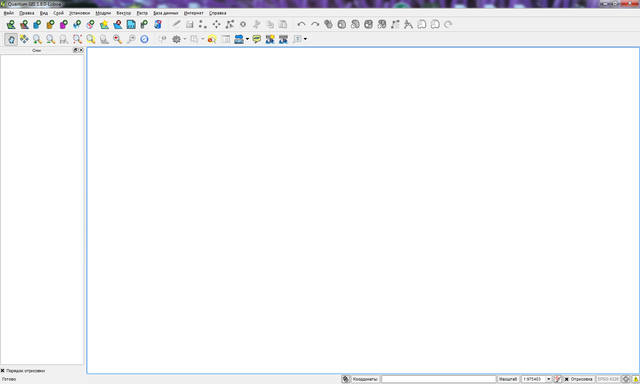Select the Zoom Out magnifier tool
The image size is (640, 384).
[50, 39]
